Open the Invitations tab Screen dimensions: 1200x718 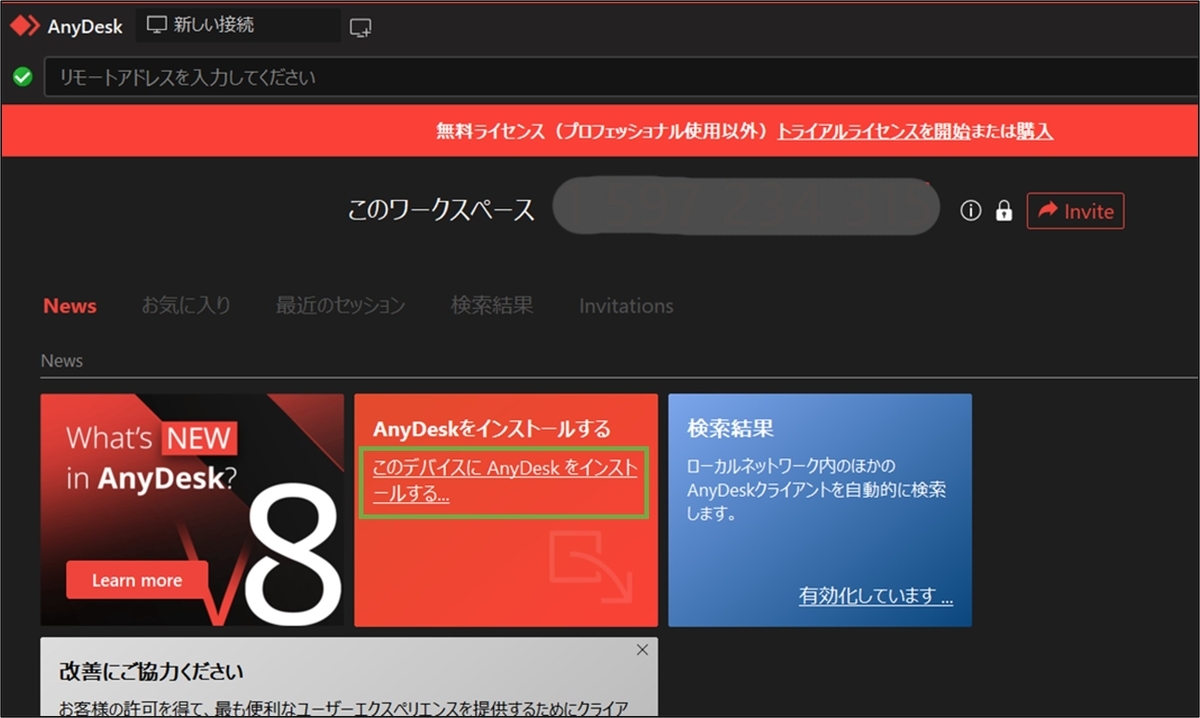click(625, 306)
